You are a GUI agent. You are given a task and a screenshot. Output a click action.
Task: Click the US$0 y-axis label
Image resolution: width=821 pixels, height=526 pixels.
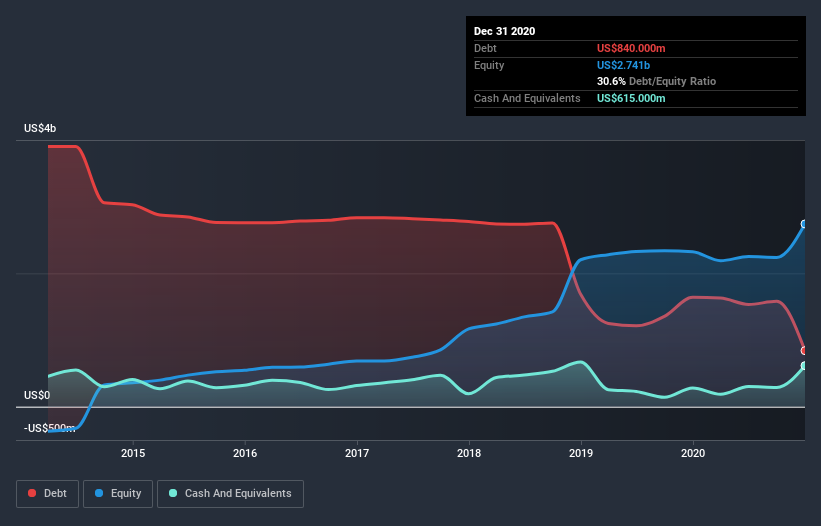[37, 395]
